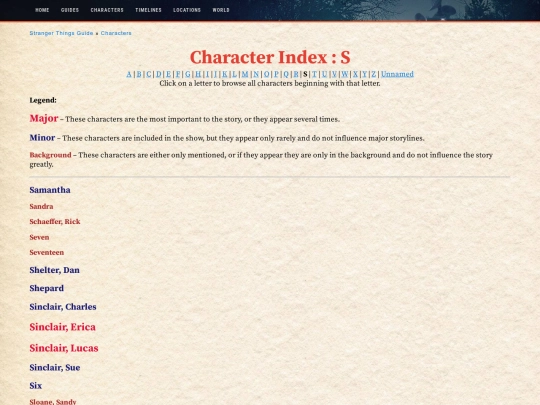Open the GUIDES menu item

point(70,10)
